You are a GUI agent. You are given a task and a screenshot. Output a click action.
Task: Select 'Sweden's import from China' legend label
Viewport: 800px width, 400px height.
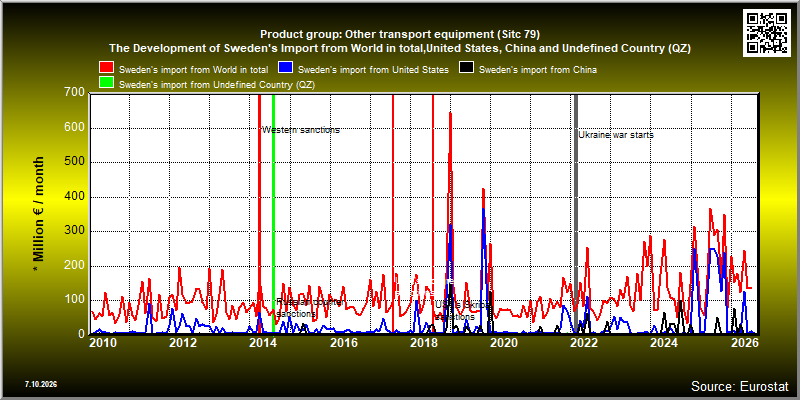(538, 69)
